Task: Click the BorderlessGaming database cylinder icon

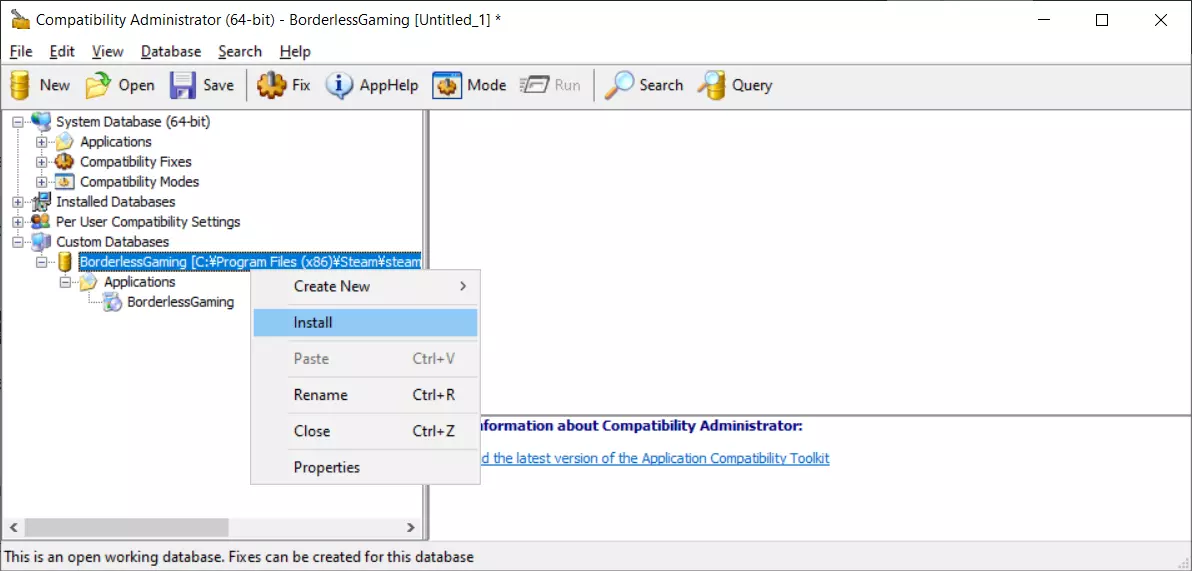Action: 65,262
